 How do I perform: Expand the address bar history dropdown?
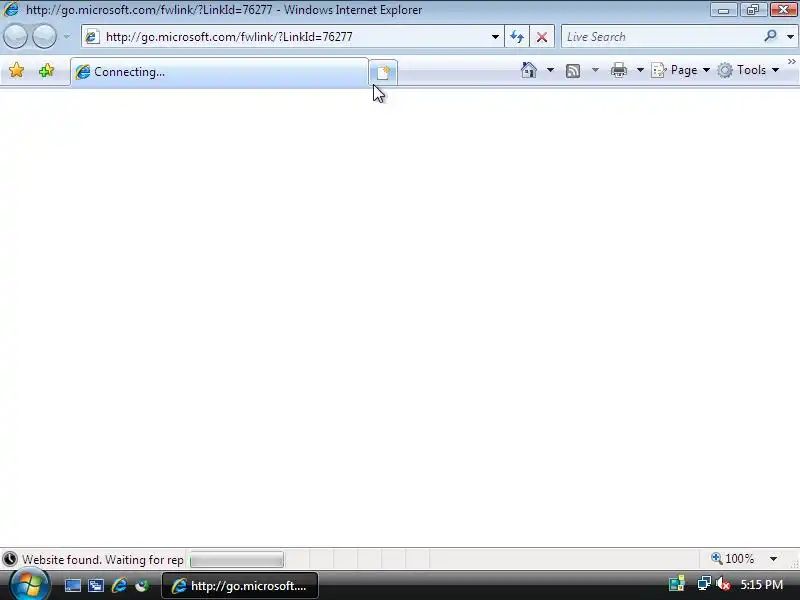tap(495, 37)
